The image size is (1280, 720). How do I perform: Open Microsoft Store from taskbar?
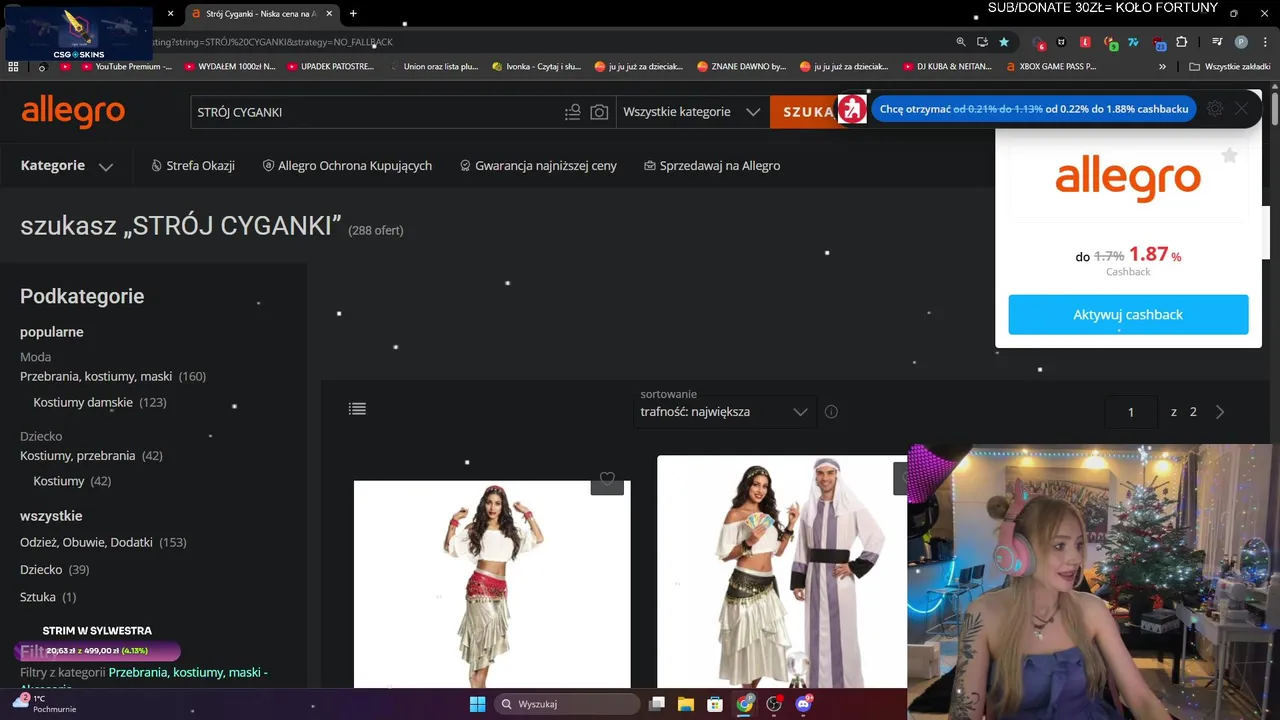coord(716,704)
